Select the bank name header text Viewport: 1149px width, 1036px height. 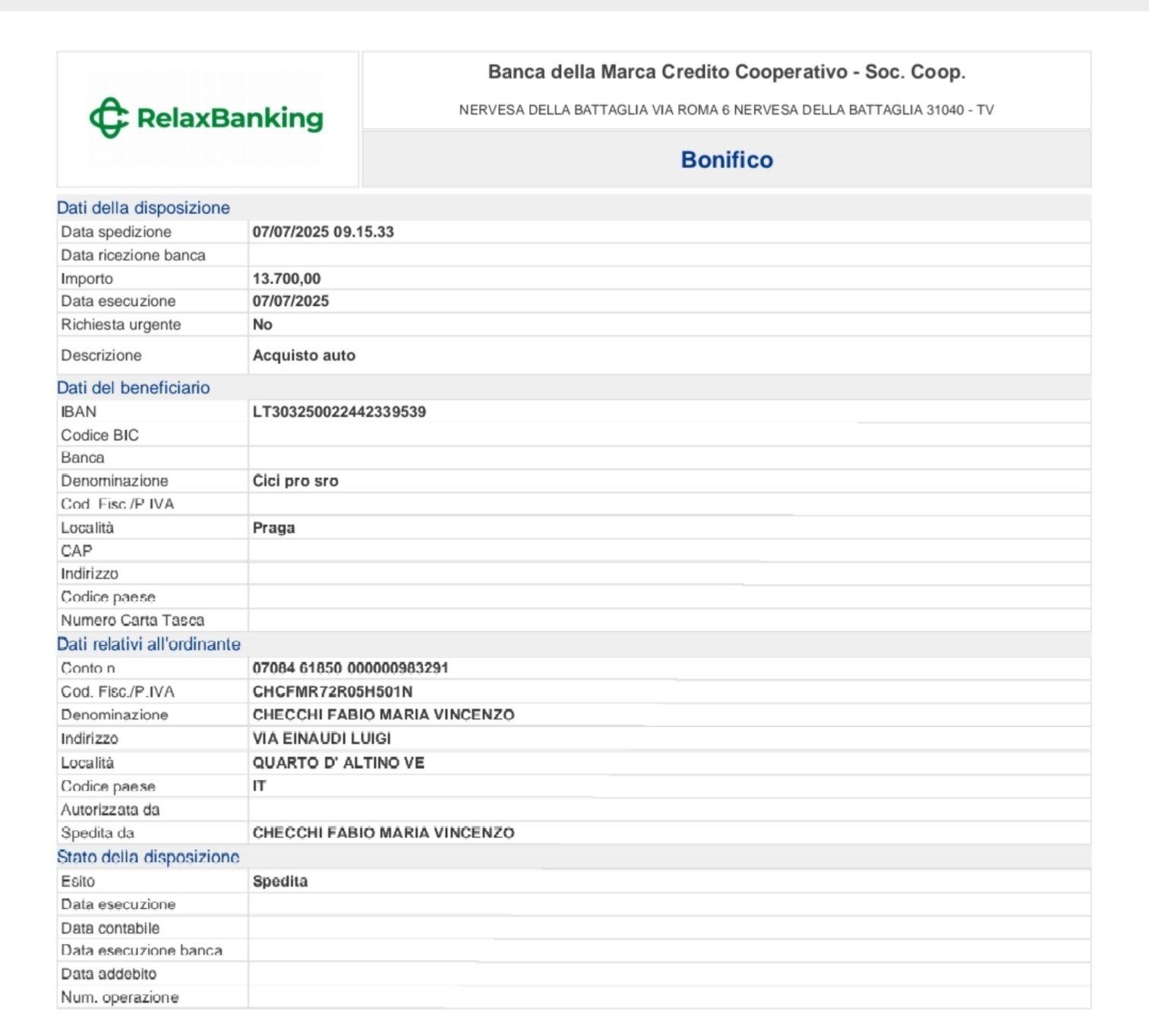(x=726, y=72)
